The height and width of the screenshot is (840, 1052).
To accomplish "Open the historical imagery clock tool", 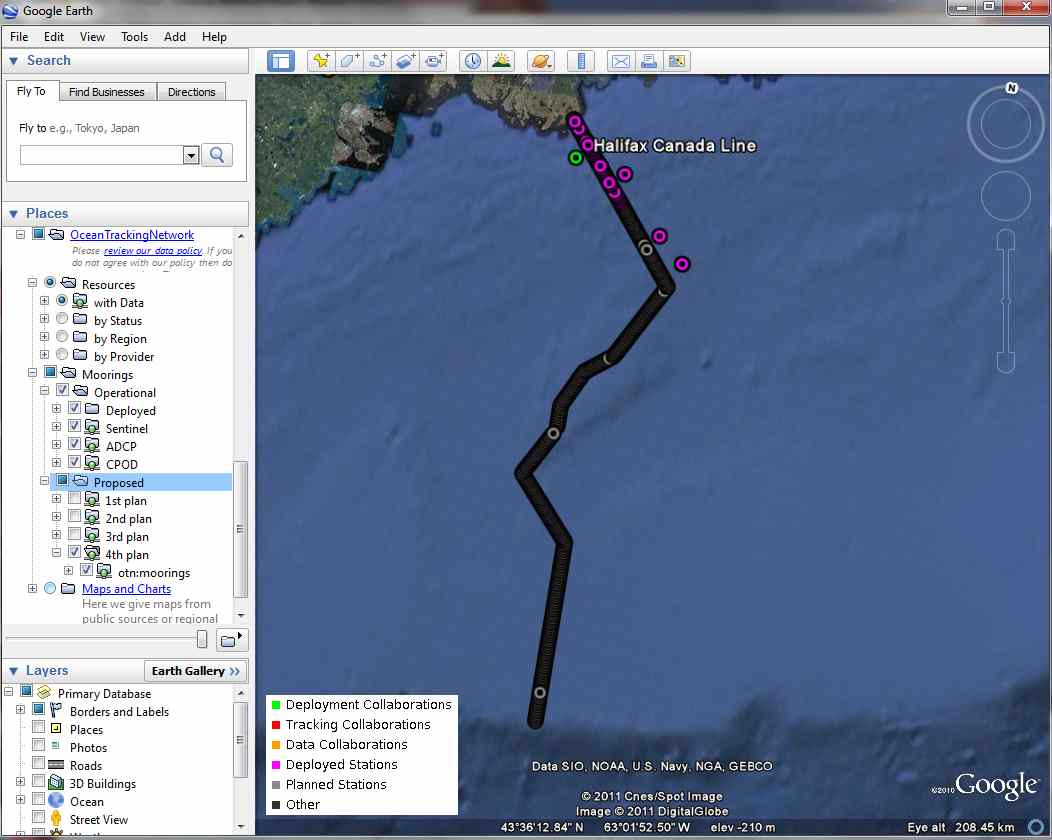I will pyautogui.click(x=472, y=61).
